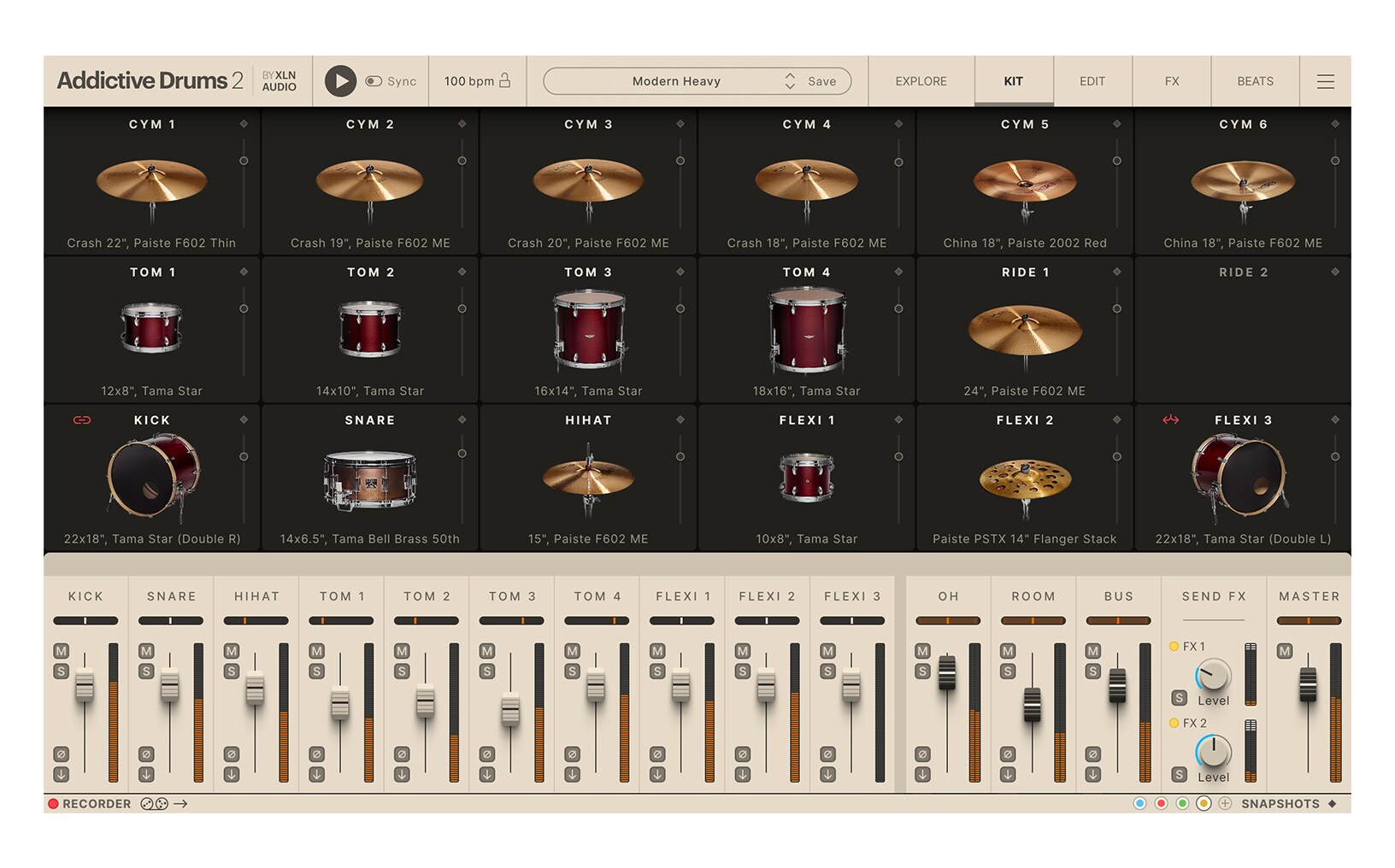
Task: Click the FX 2 solo button
Action: 1179,775
